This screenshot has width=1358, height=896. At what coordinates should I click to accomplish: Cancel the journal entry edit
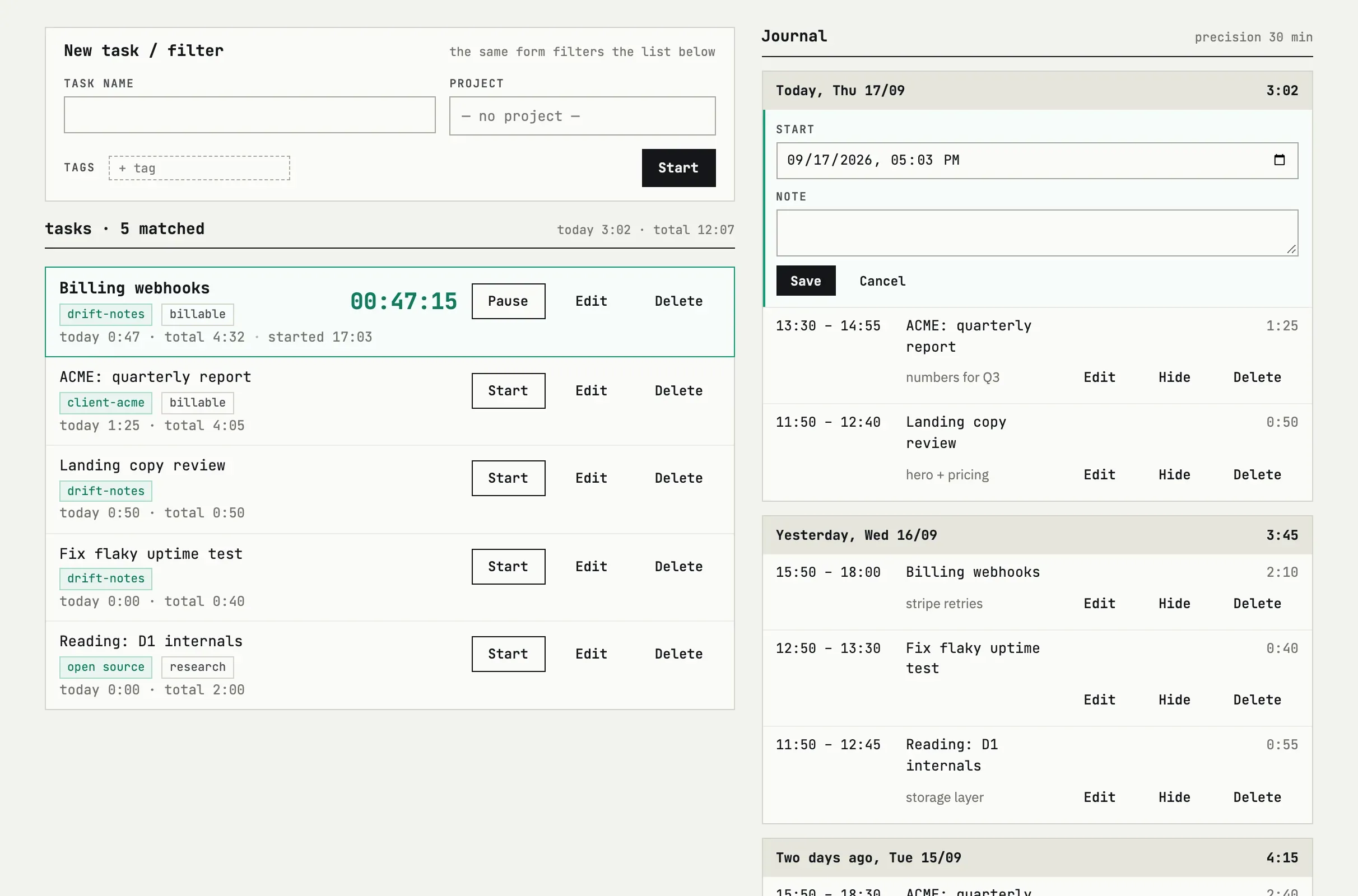(882, 281)
